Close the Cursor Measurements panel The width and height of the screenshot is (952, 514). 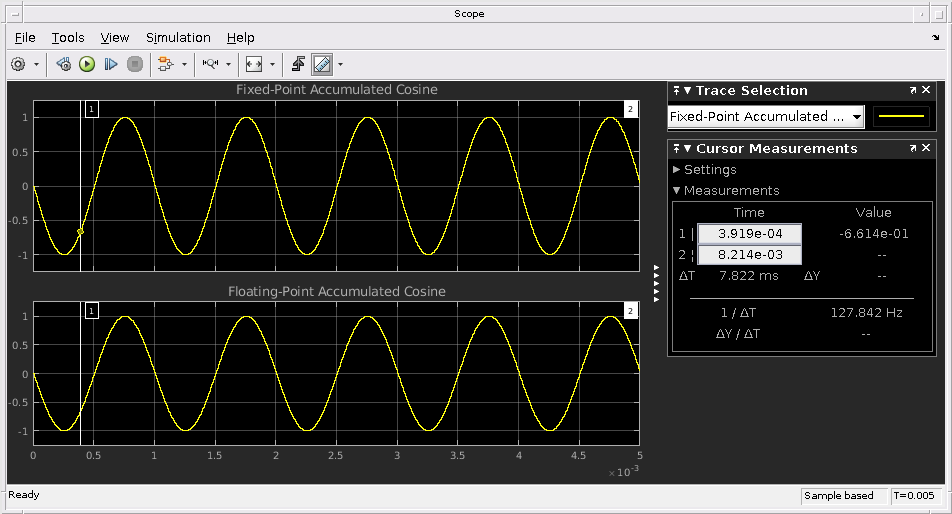click(928, 148)
